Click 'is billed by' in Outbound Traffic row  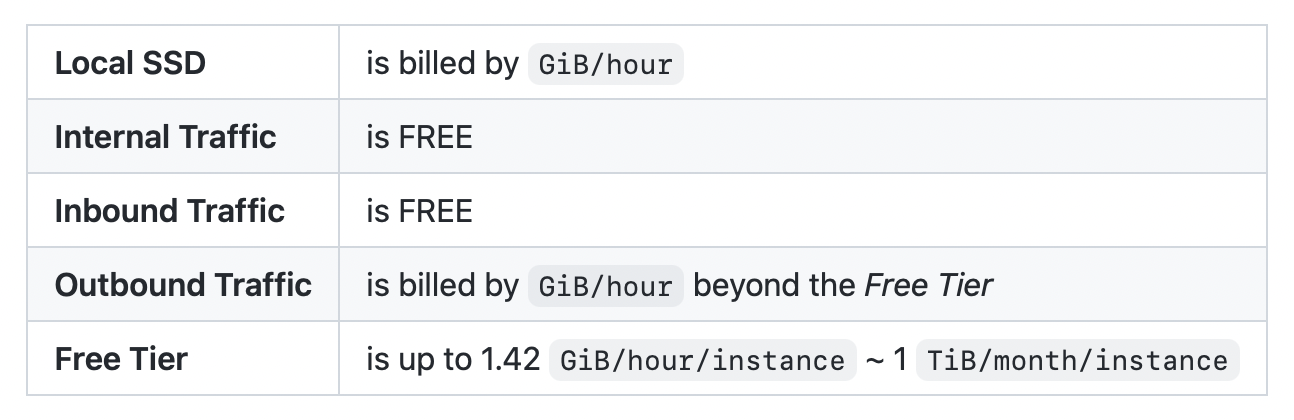pos(442,285)
